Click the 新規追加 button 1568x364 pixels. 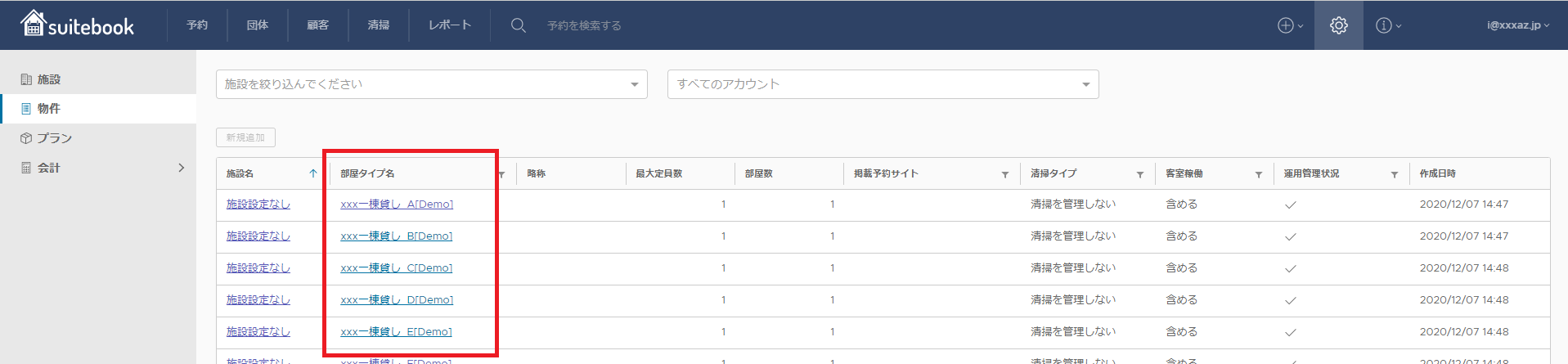pyautogui.click(x=245, y=137)
